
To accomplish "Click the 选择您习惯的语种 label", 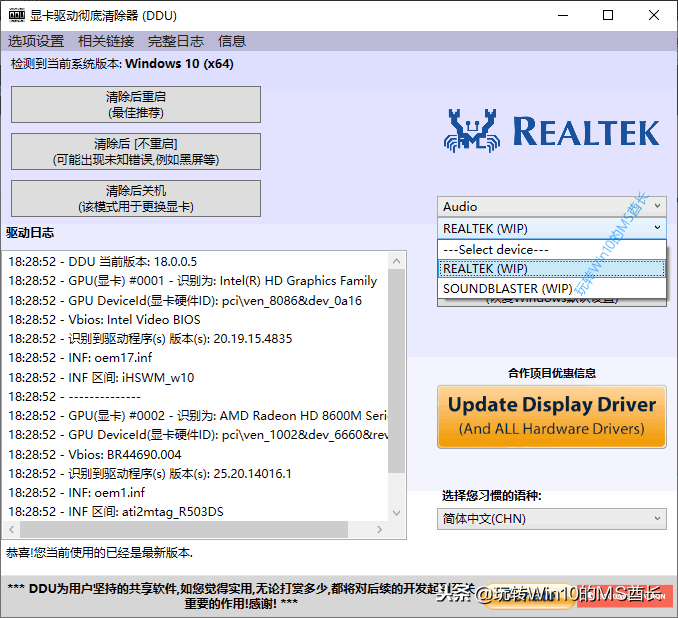I will point(492,495).
